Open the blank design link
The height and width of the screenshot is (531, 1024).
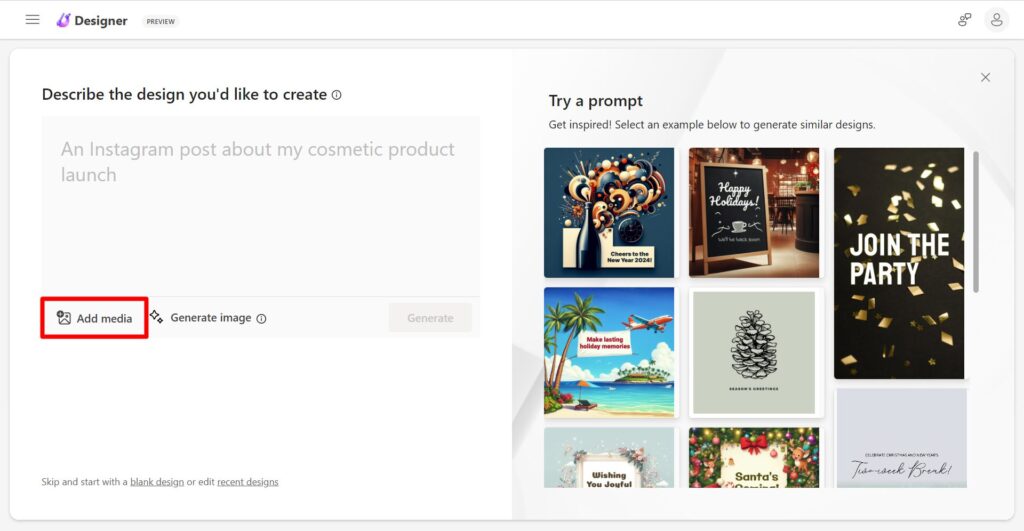tap(157, 482)
